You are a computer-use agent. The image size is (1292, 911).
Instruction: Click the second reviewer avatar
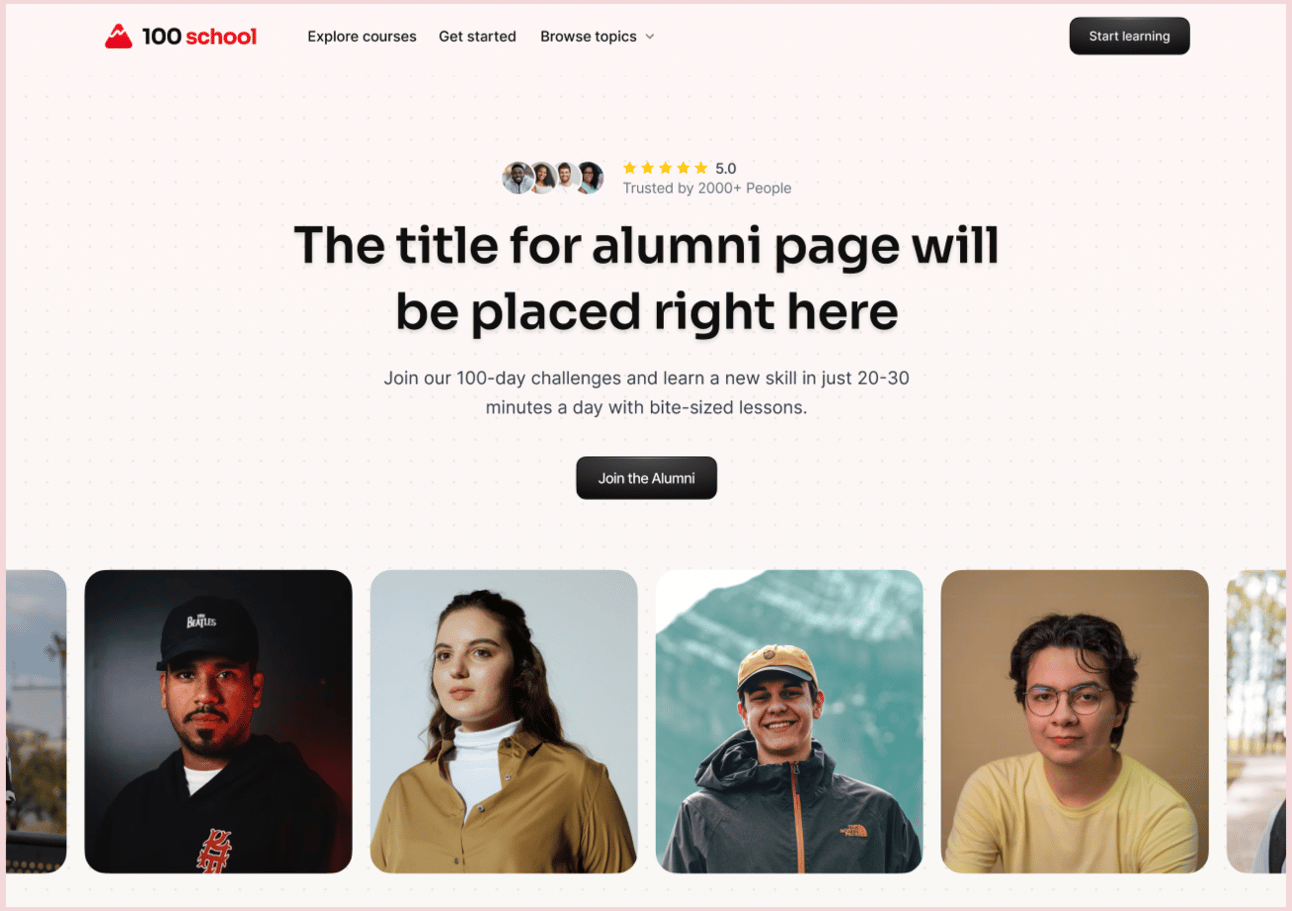tap(542, 178)
